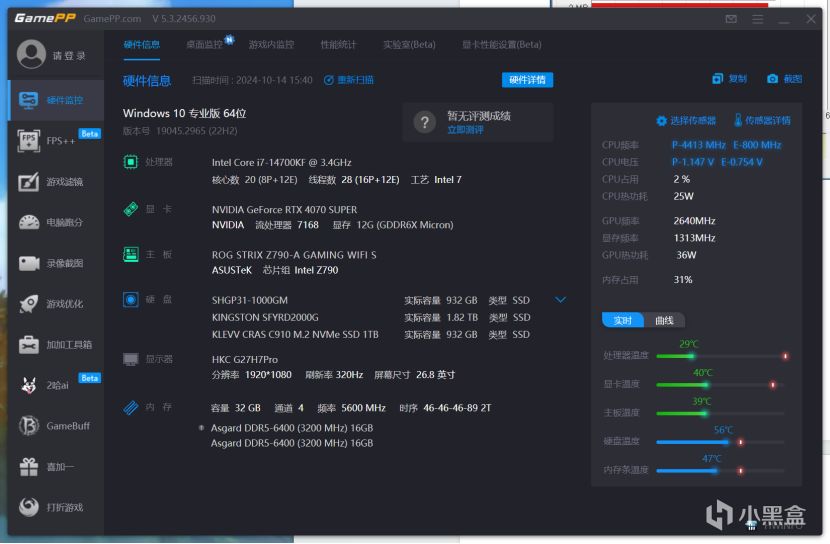This screenshot has height=544, width=830.
Task: Click GPU频率 2640MHz value
Action: (x=694, y=221)
